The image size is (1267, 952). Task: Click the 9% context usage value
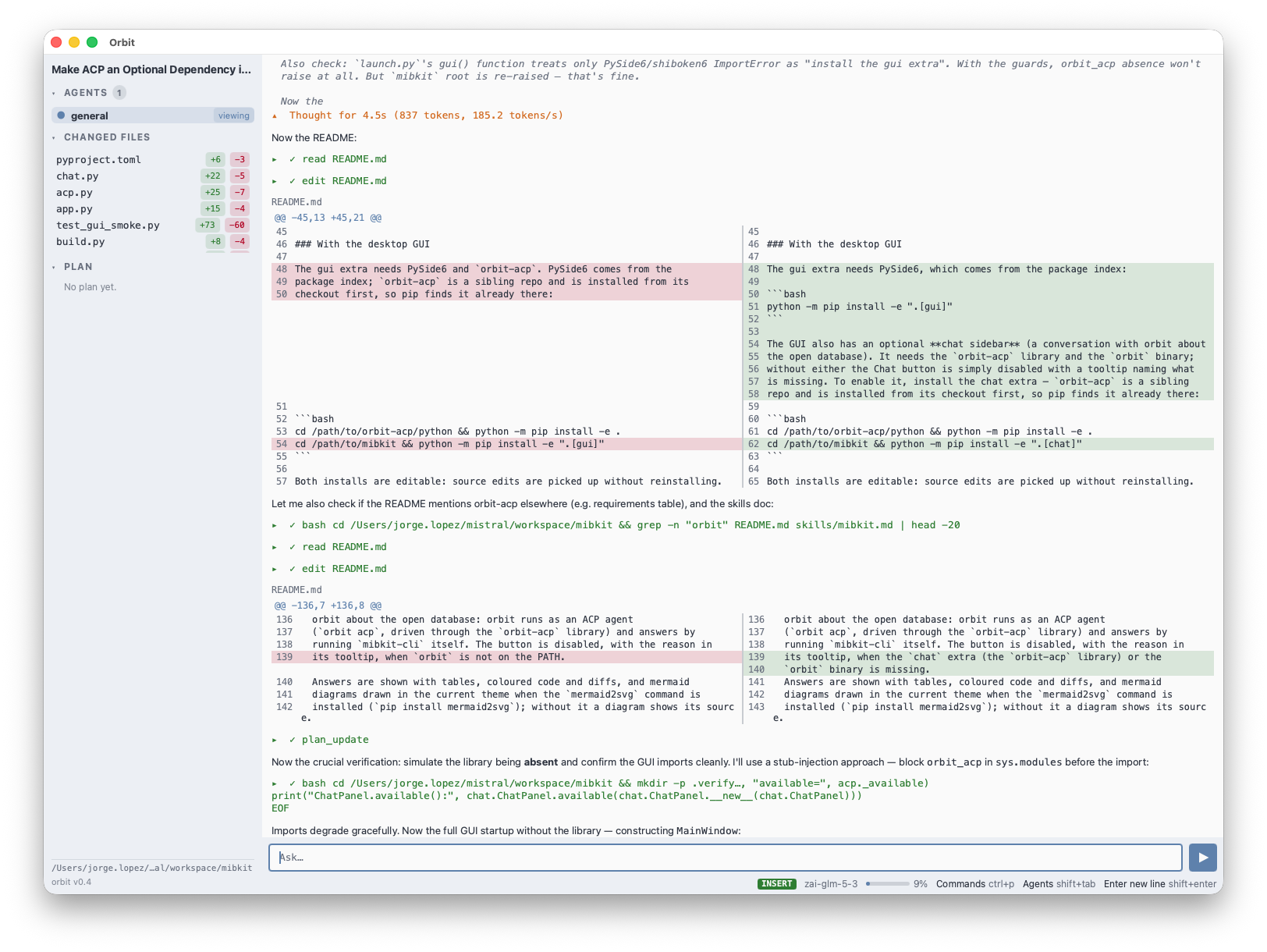coord(921,884)
